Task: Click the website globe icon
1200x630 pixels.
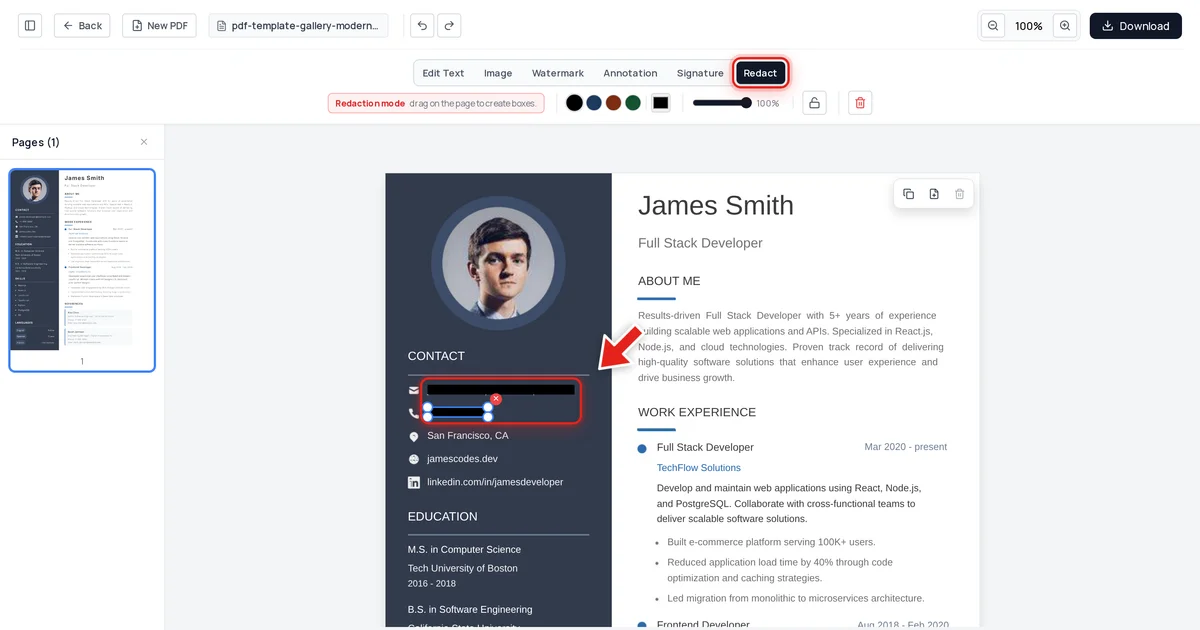Action: click(x=414, y=459)
